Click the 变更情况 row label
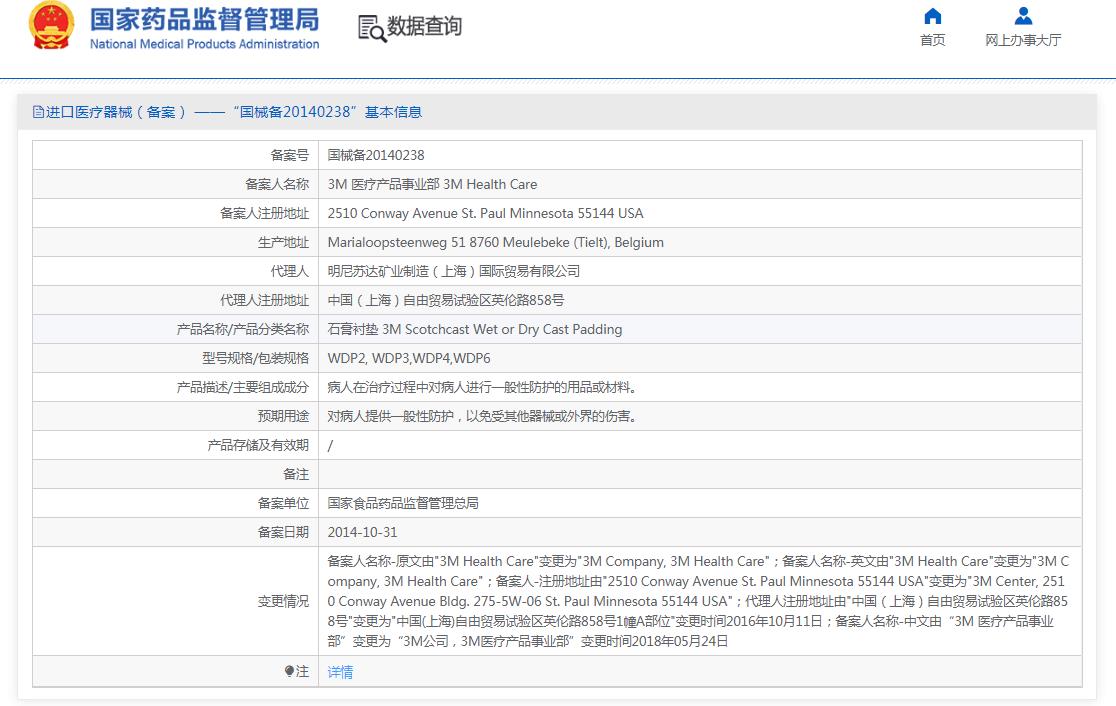Viewport: 1116px width, 706px height. 283,601
